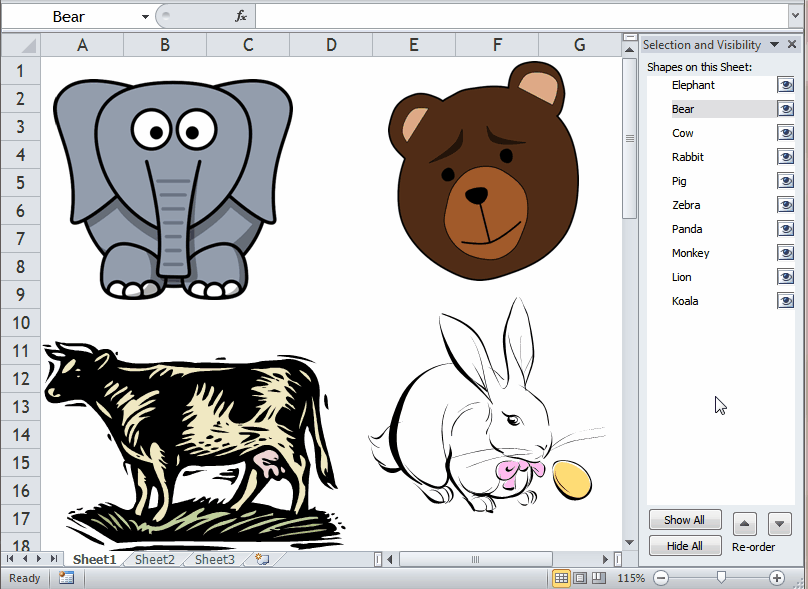
Task: Click the Send Backward re-order down arrow
Action: point(780,524)
